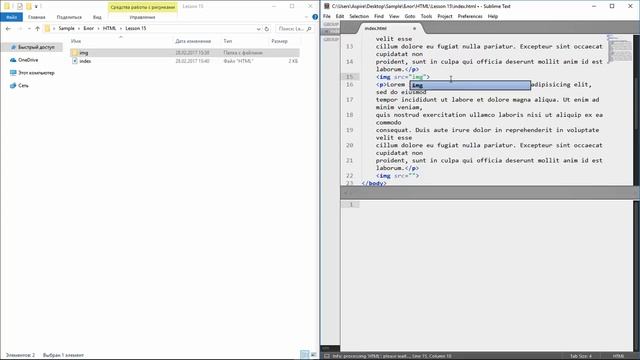Open Sublime Text Goto menu
Image resolution: width=640 pixels, height=360 pixels.
coord(410,16)
